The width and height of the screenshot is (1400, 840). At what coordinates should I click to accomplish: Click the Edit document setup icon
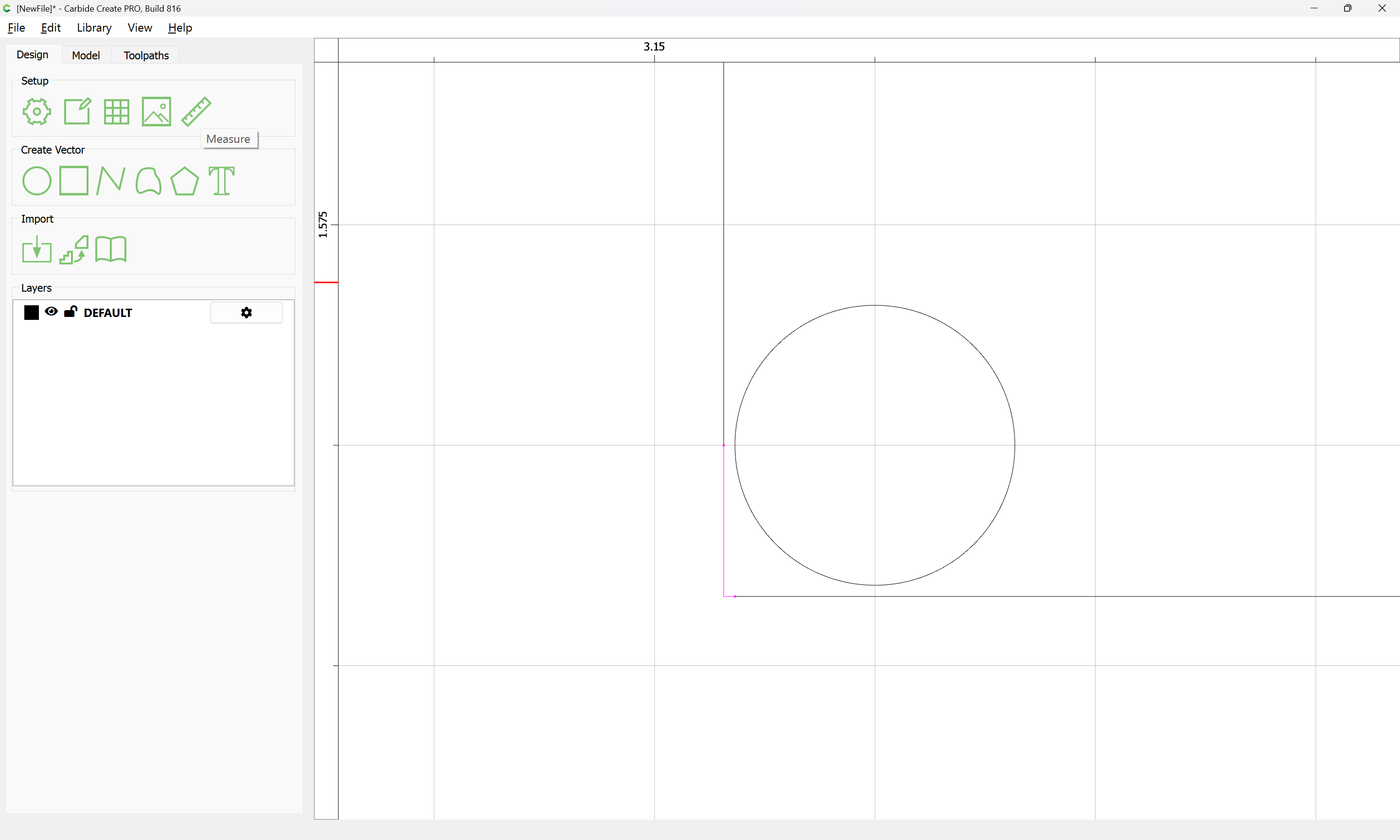[x=77, y=111]
